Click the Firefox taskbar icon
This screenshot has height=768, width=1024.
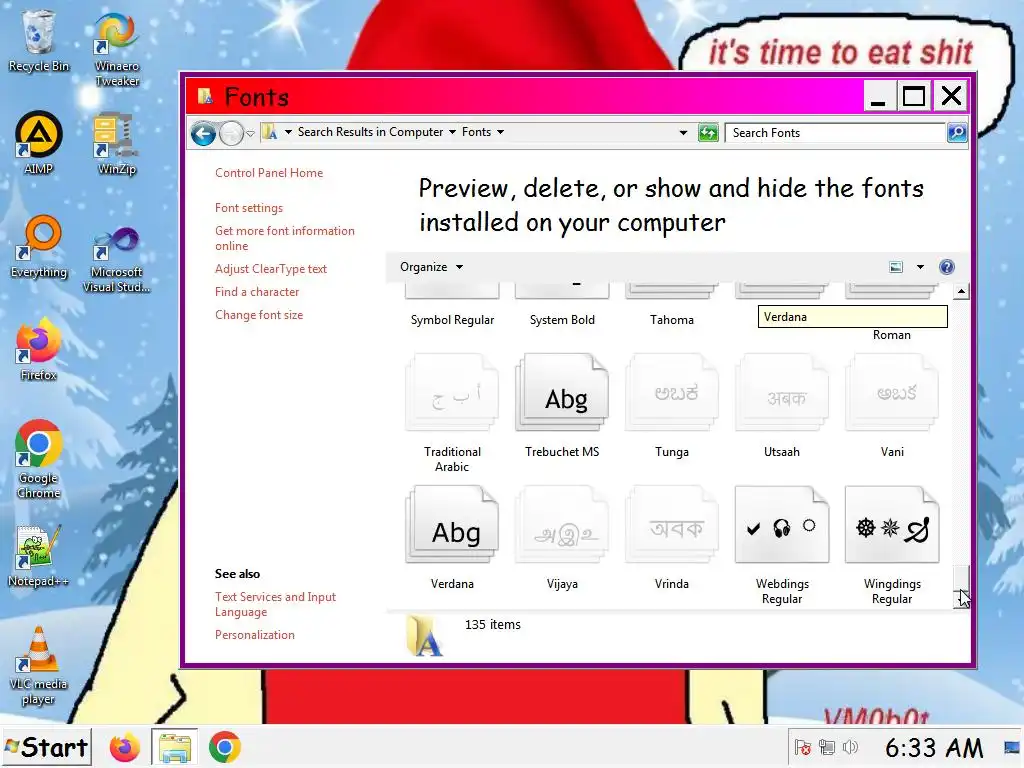pos(124,748)
